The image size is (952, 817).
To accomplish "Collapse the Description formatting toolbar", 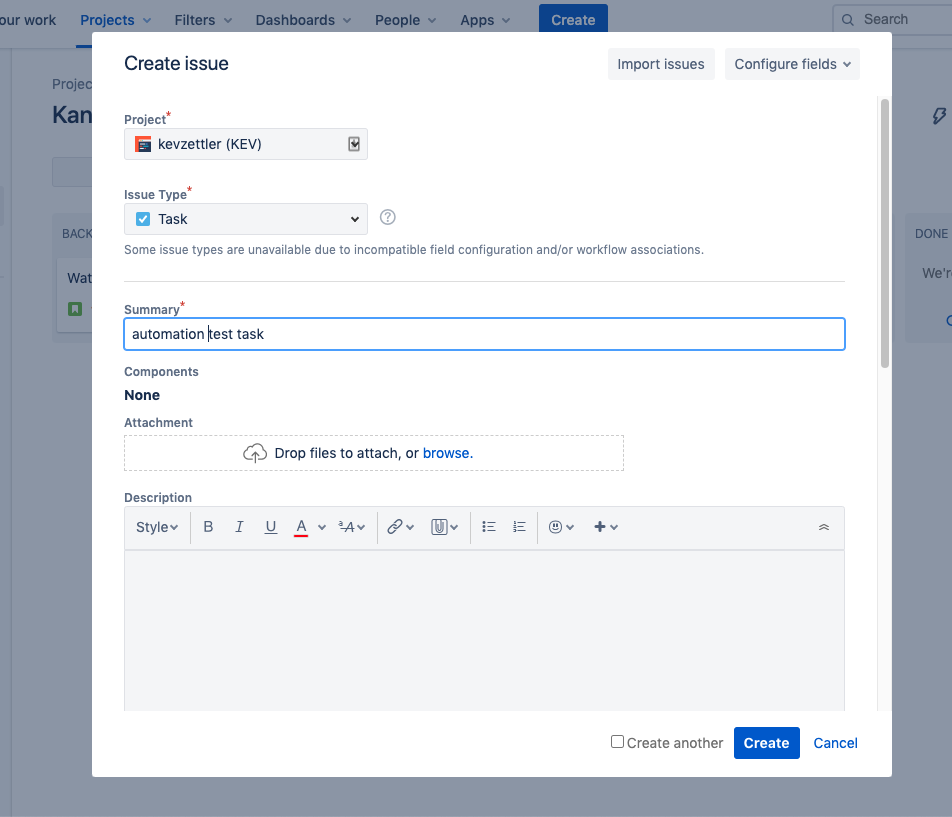I will (823, 526).
